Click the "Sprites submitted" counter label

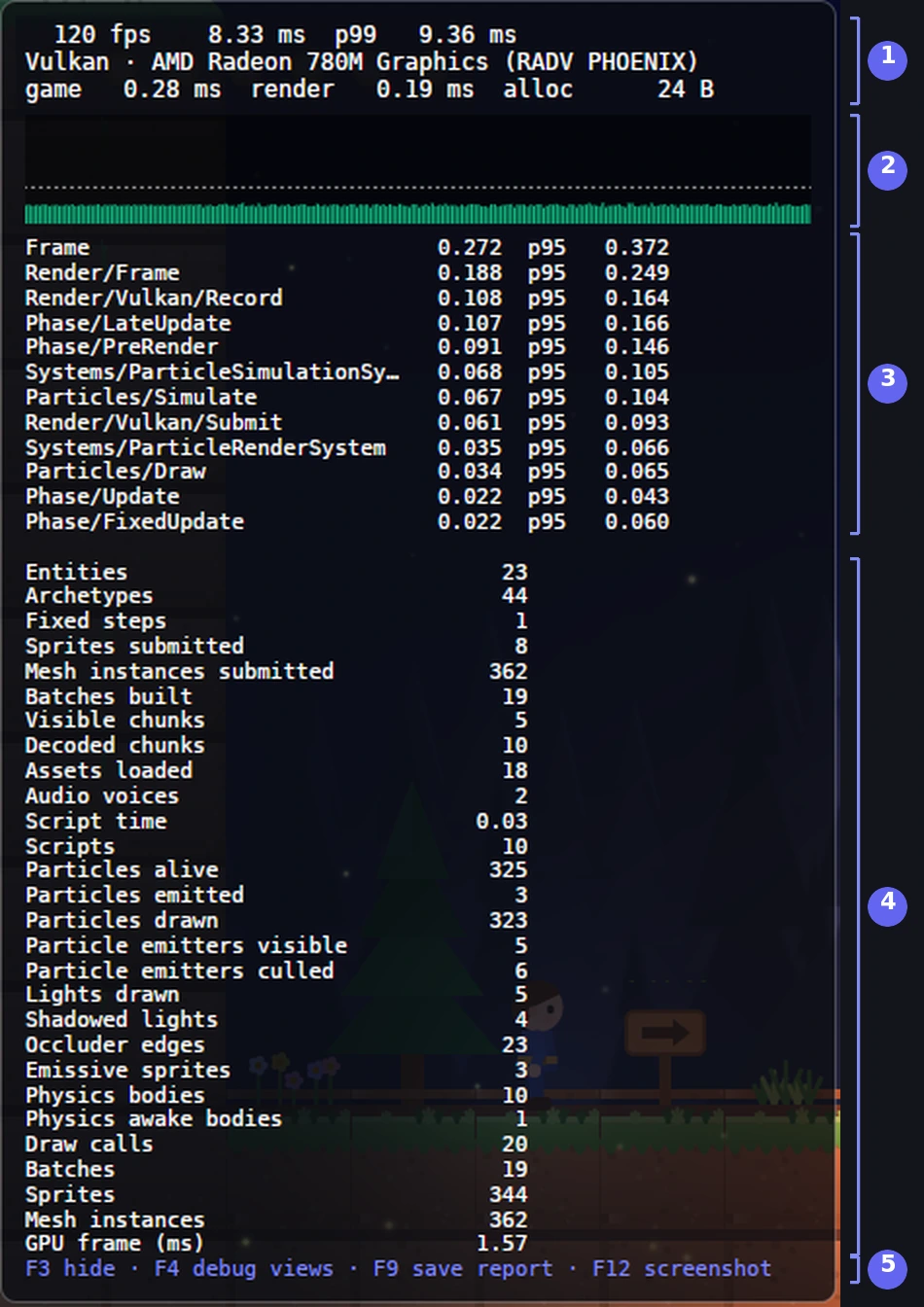click(134, 647)
